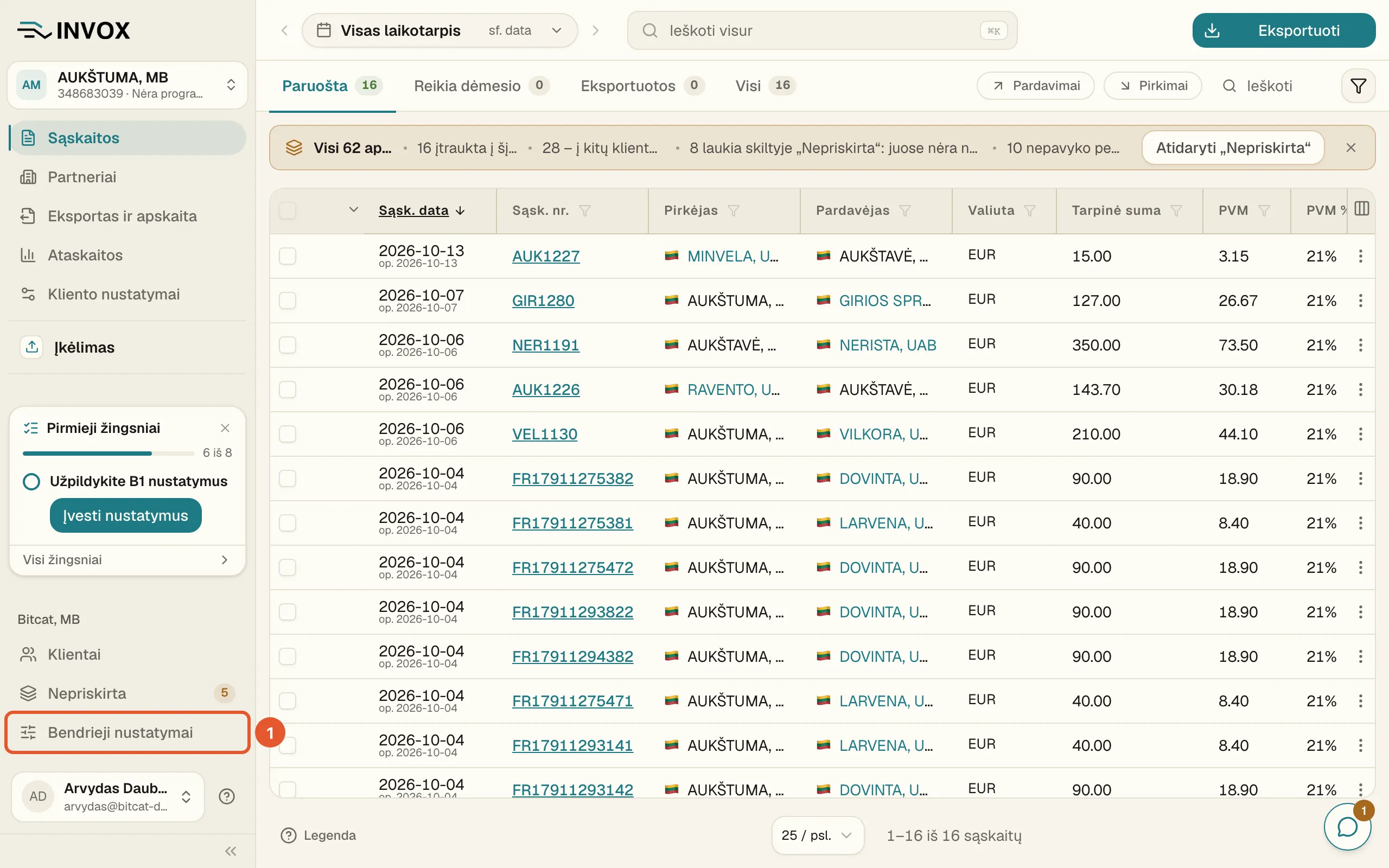The width and height of the screenshot is (1389, 868).
Task: Open the filter funnel button beside Ieškoti
Action: (1358, 86)
